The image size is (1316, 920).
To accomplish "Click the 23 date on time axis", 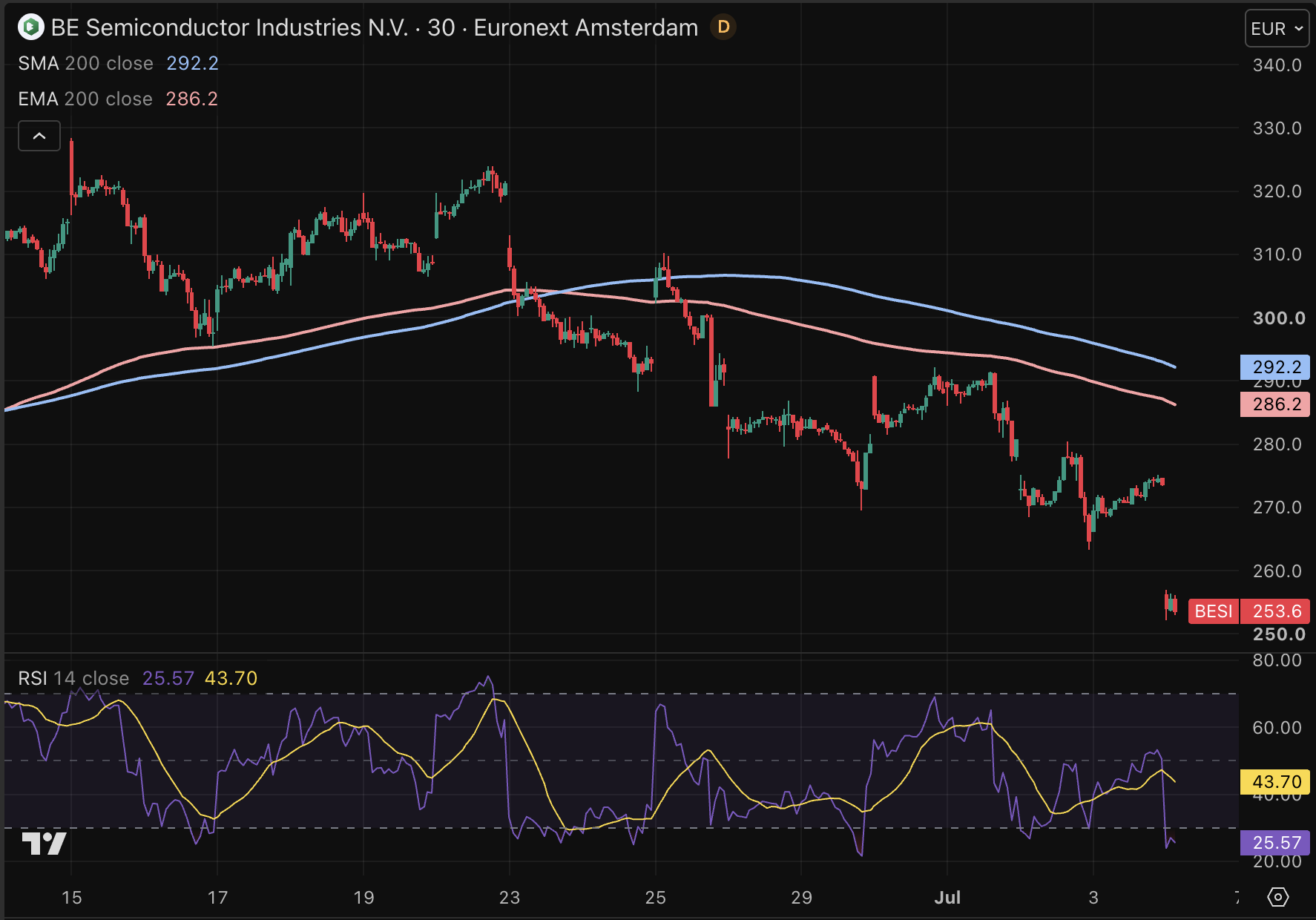I will (510, 898).
